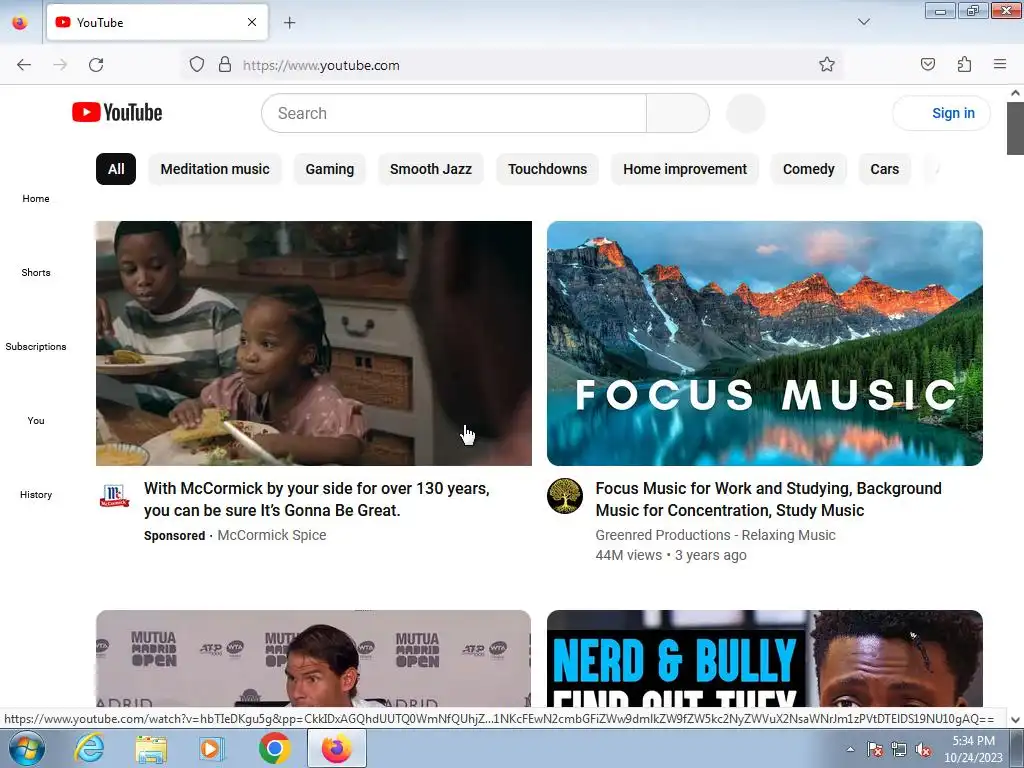Visit the McCormick Spice channel link
1024x768 pixels.
(272, 535)
